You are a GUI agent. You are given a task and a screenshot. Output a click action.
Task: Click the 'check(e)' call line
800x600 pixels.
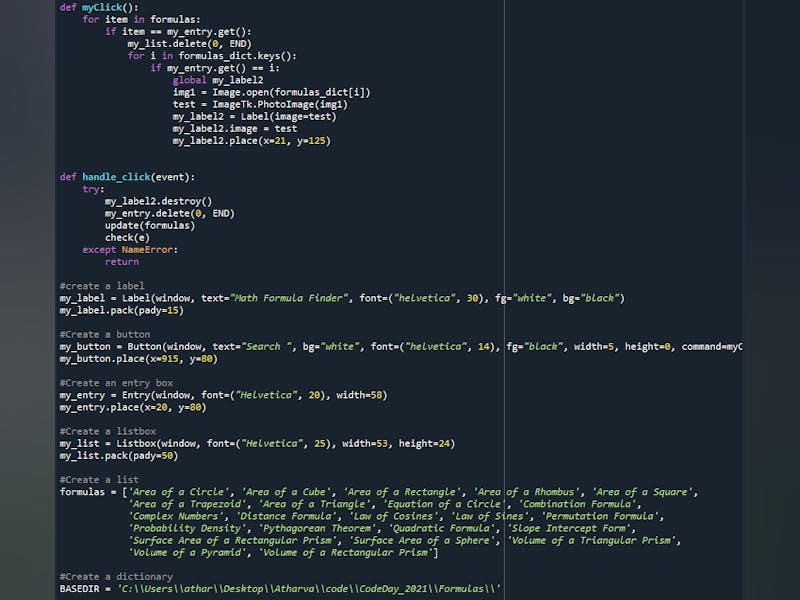(x=127, y=238)
